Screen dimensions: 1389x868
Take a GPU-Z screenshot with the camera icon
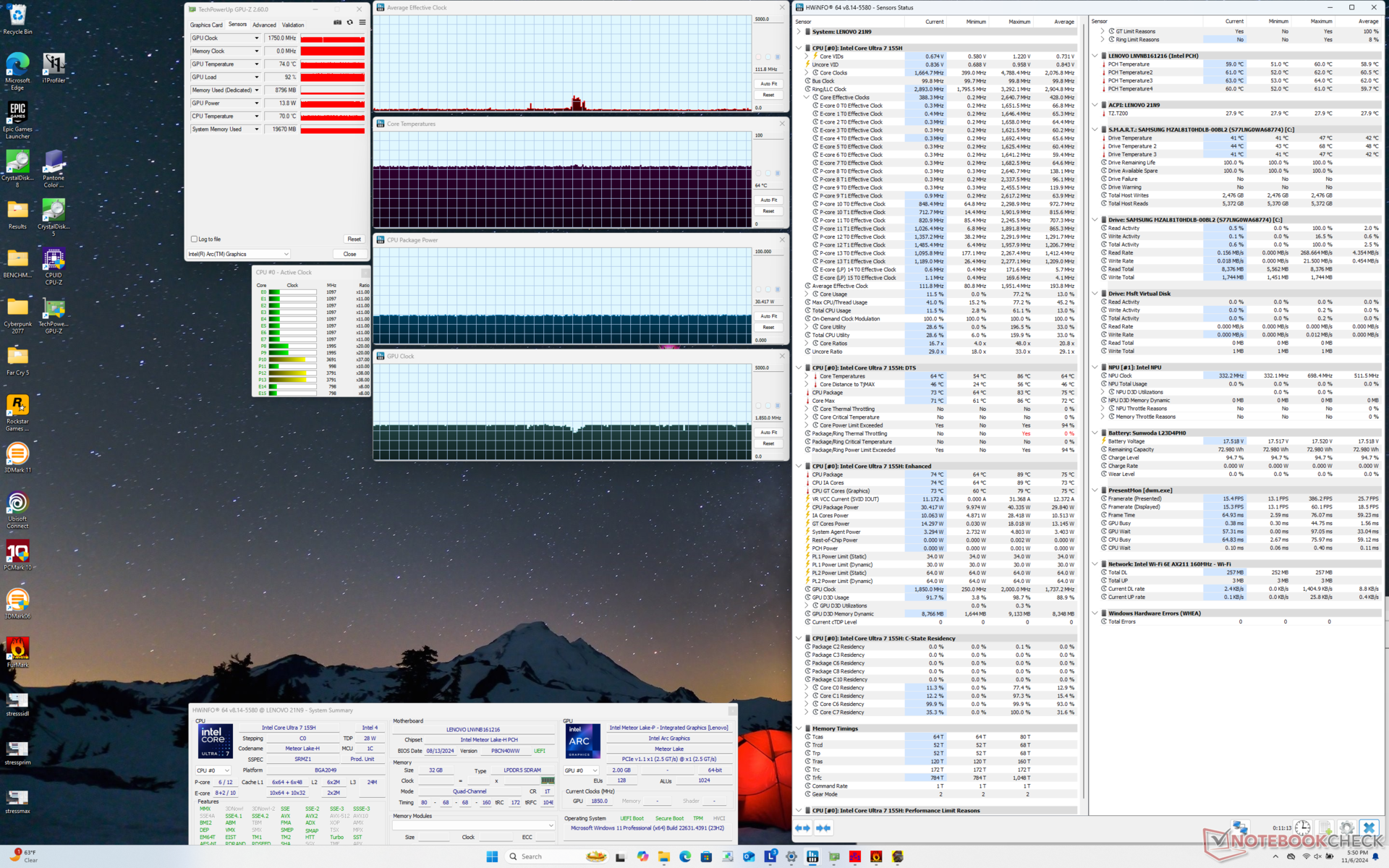click(337, 22)
